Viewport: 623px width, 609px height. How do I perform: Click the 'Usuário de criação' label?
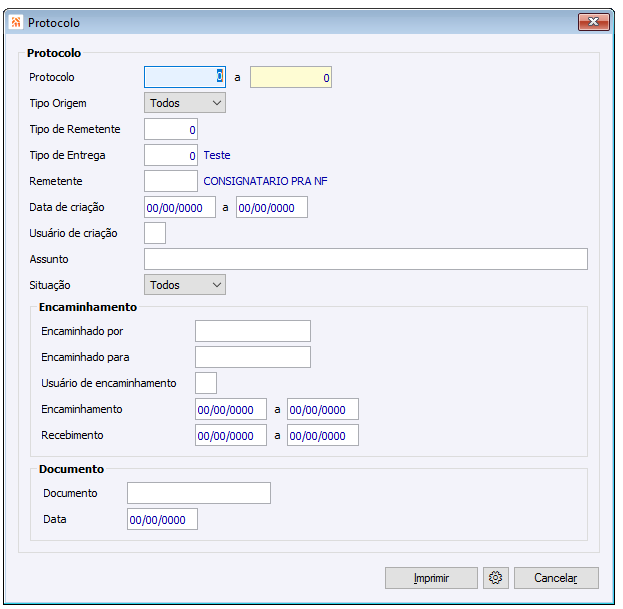tap(74, 233)
